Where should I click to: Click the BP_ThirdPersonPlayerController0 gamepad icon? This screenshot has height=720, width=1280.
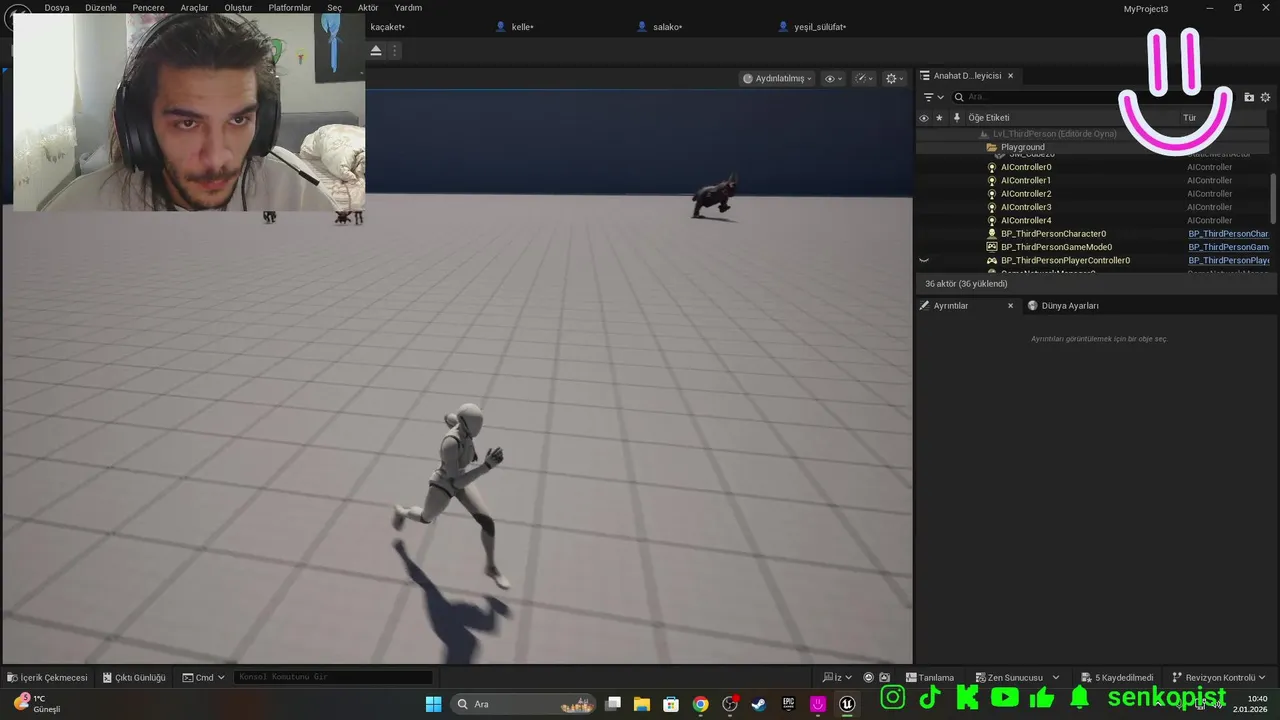click(992, 260)
